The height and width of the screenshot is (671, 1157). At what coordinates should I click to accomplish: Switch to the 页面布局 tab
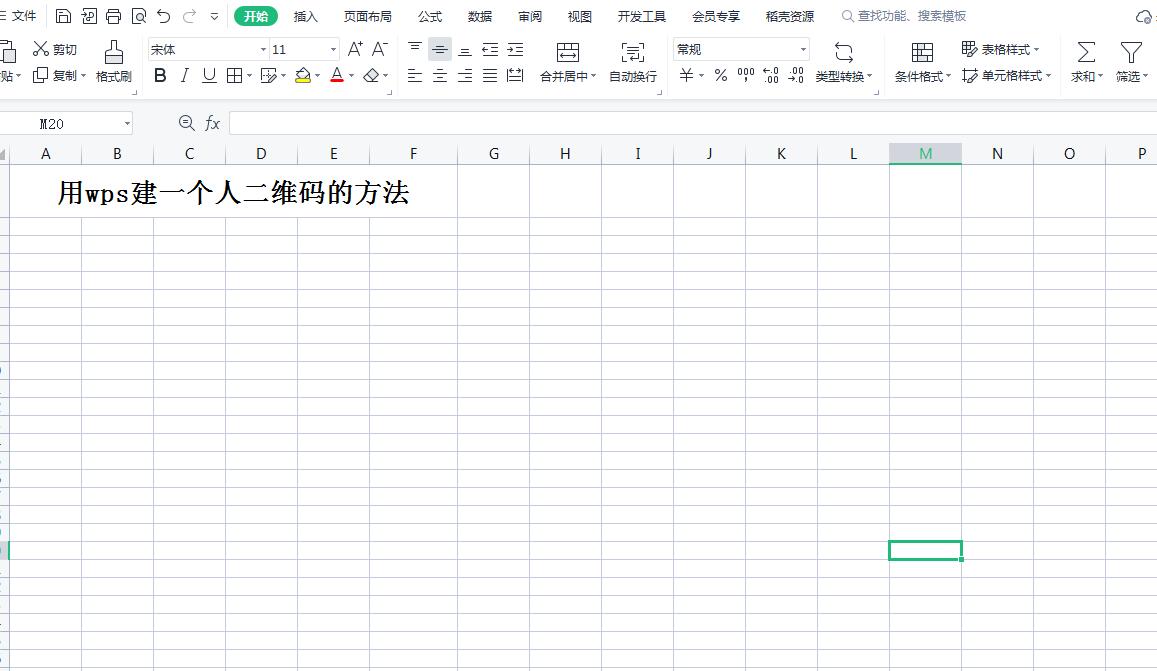(367, 16)
